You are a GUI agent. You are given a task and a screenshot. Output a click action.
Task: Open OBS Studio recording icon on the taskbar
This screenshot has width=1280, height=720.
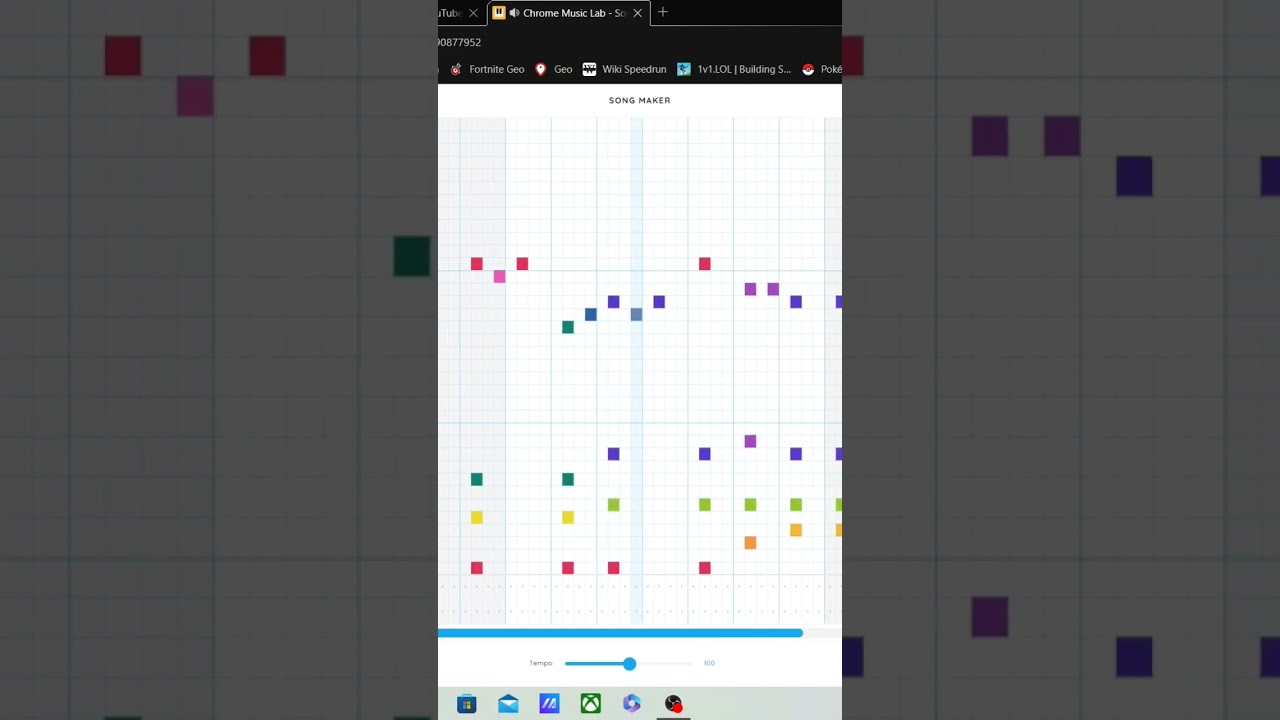coord(673,704)
